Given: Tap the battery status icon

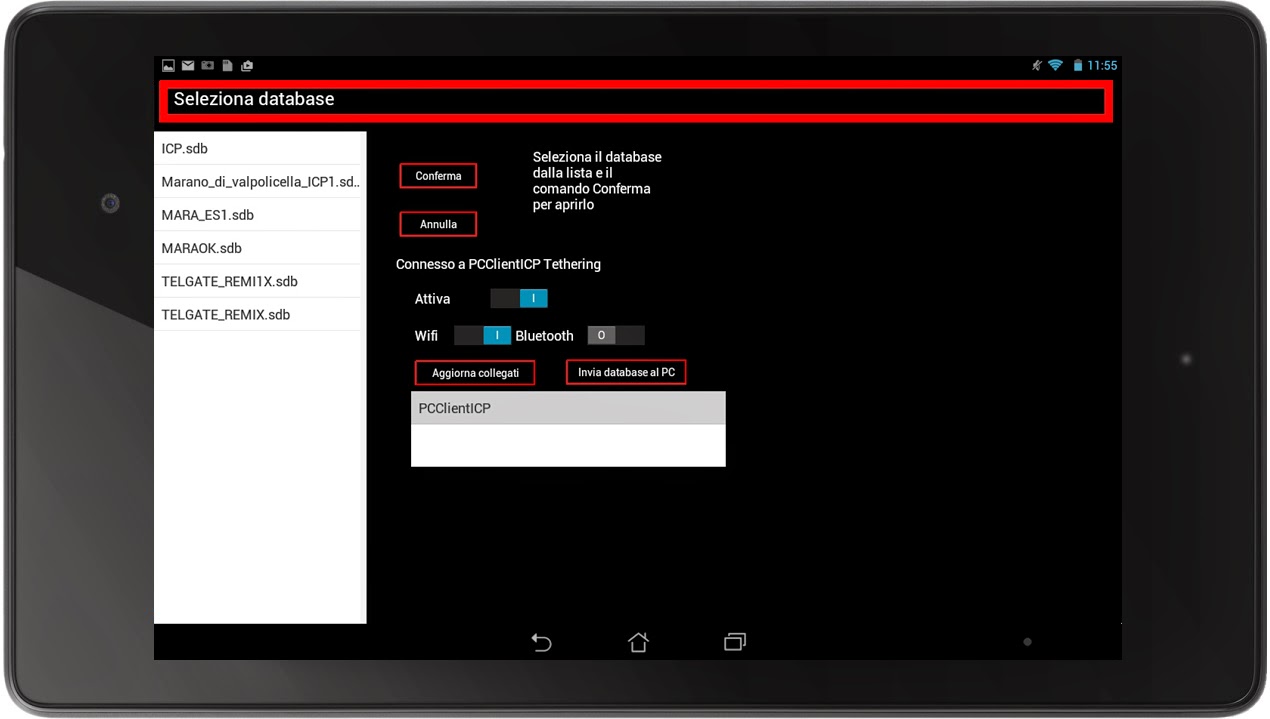Looking at the screenshot, I should [1078, 65].
